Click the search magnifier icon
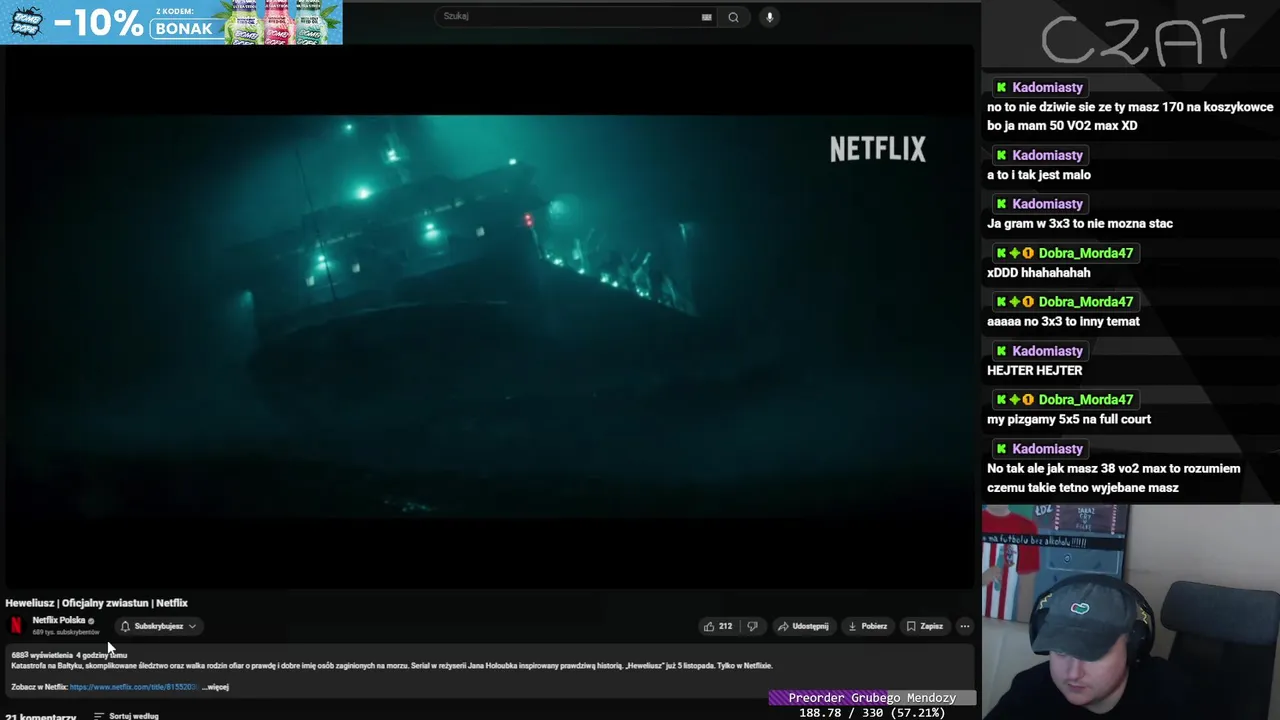This screenshot has width=1280, height=720. click(x=733, y=17)
